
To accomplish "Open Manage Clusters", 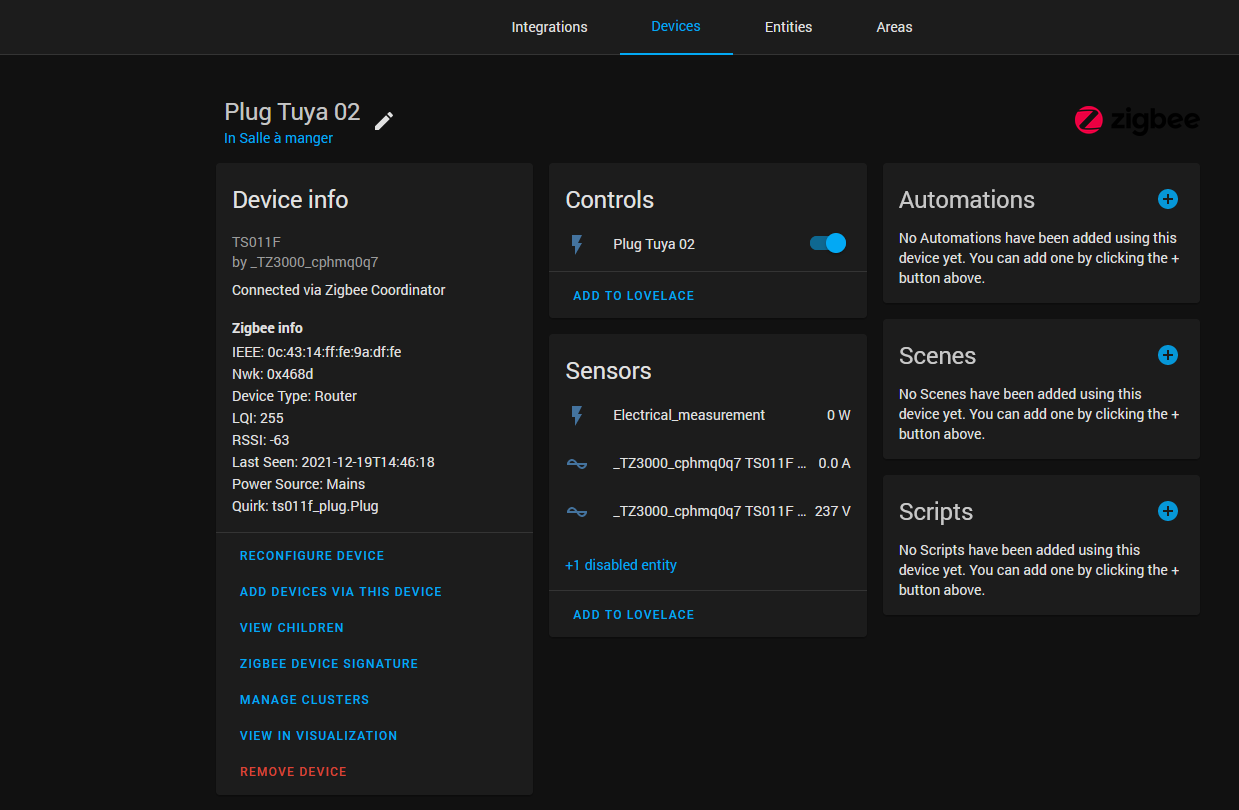I will (x=305, y=700).
